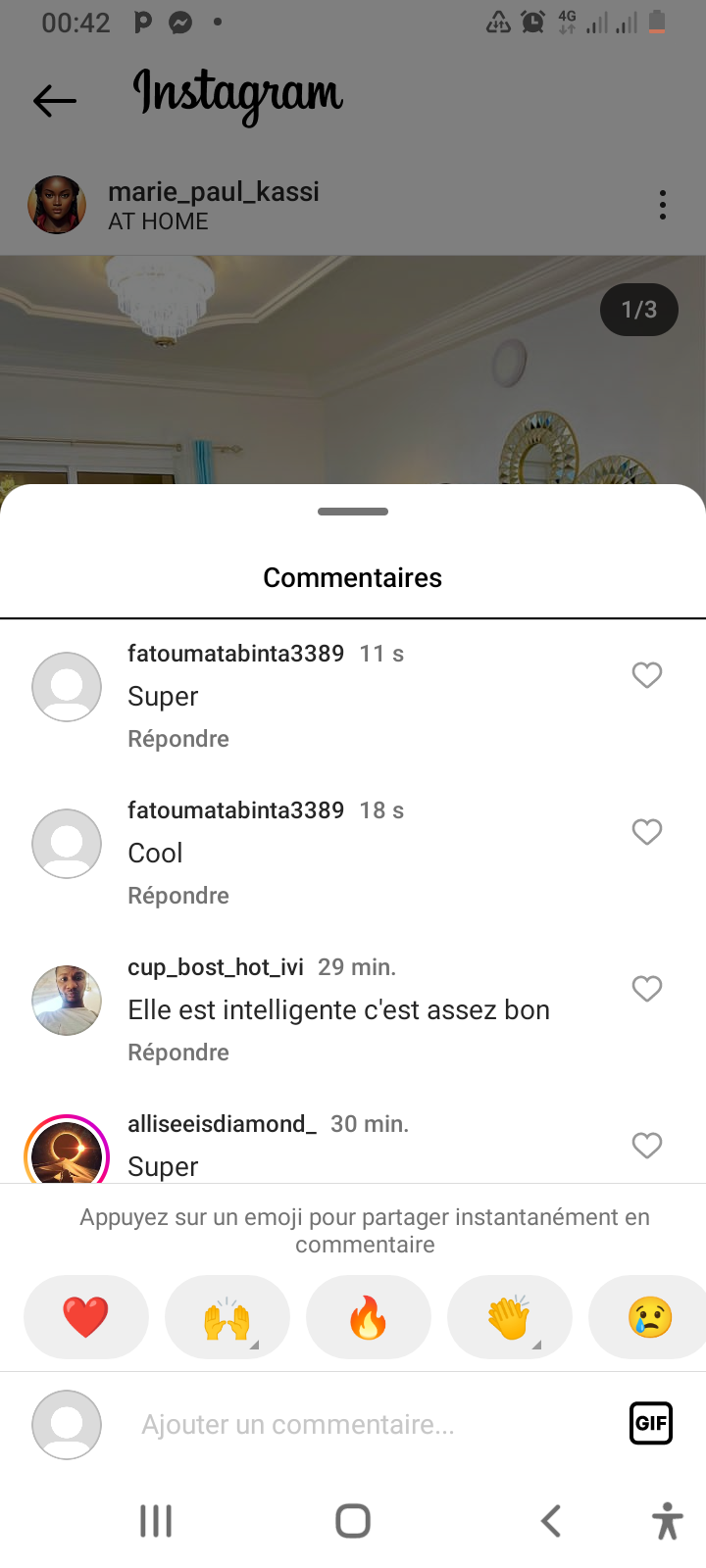Image resolution: width=706 pixels, height=1568 pixels.
Task: Send the red heart emoji reaction
Action: pyautogui.click(x=86, y=1317)
